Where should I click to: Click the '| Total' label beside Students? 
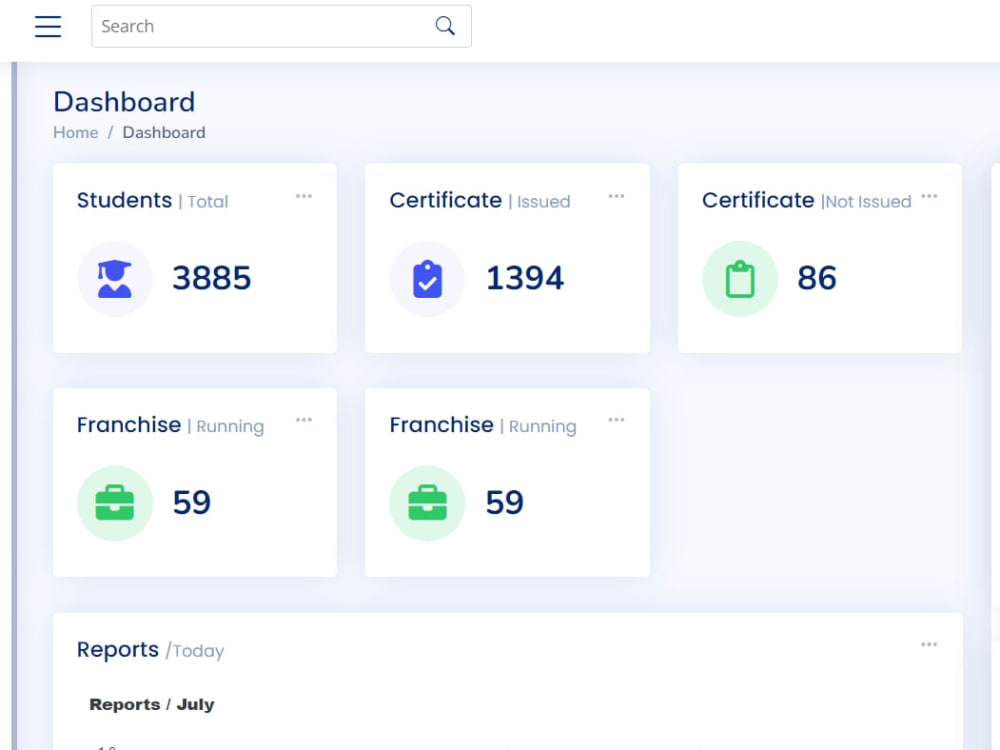[203, 202]
